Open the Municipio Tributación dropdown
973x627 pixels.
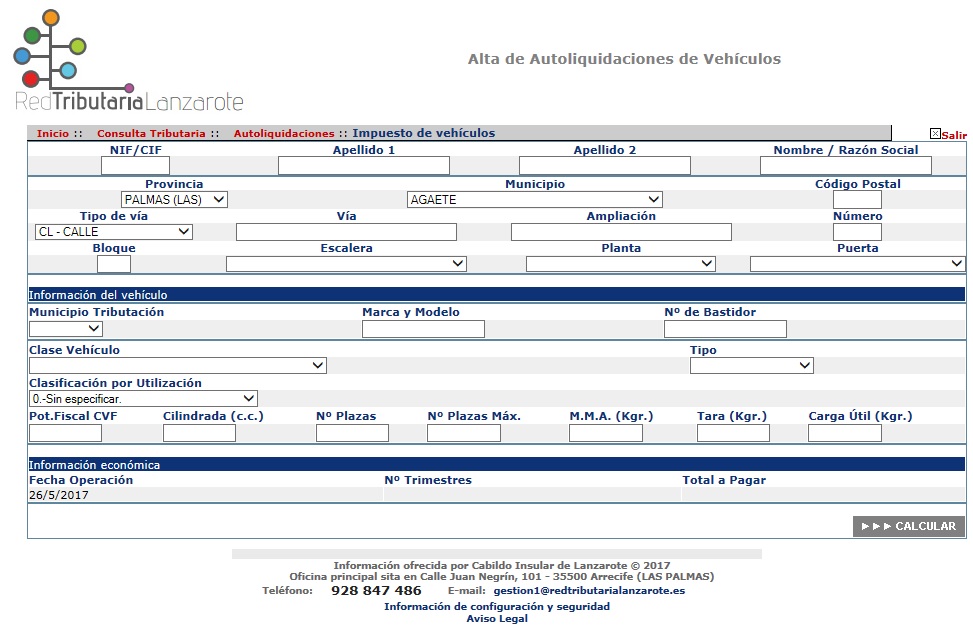[x=66, y=329]
